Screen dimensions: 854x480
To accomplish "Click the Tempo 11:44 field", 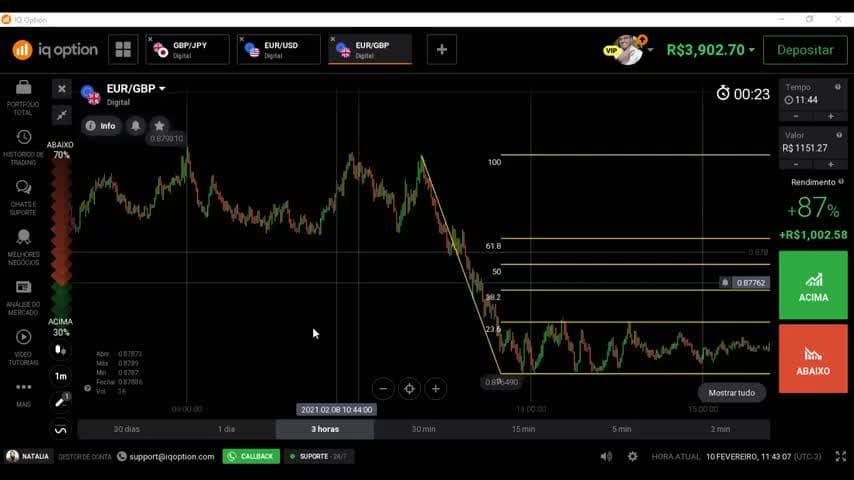I will pyautogui.click(x=813, y=95).
